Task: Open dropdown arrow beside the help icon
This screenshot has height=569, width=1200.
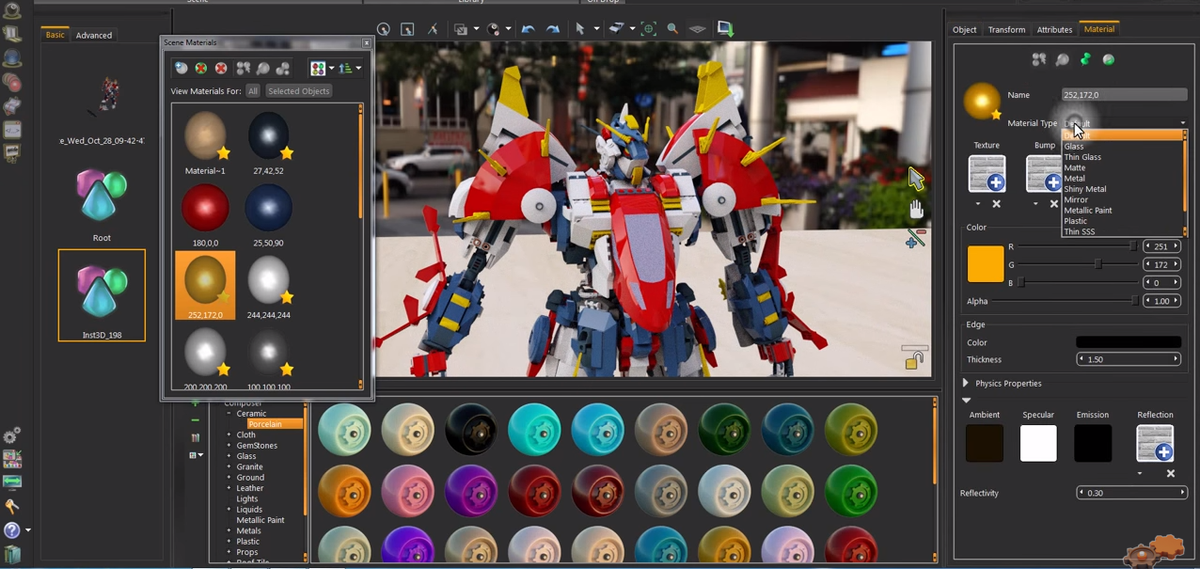Action: pos(28,531)
